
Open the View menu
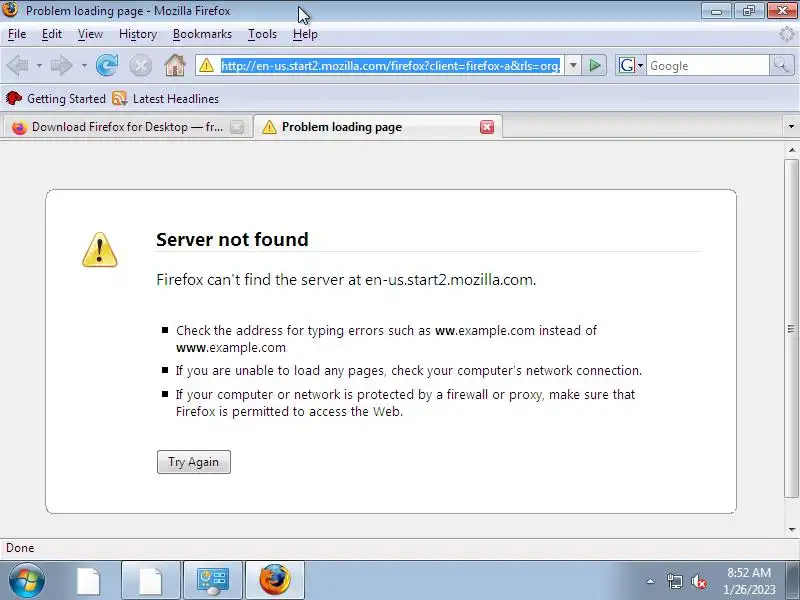pyautogui.click(x=90, y=34)
